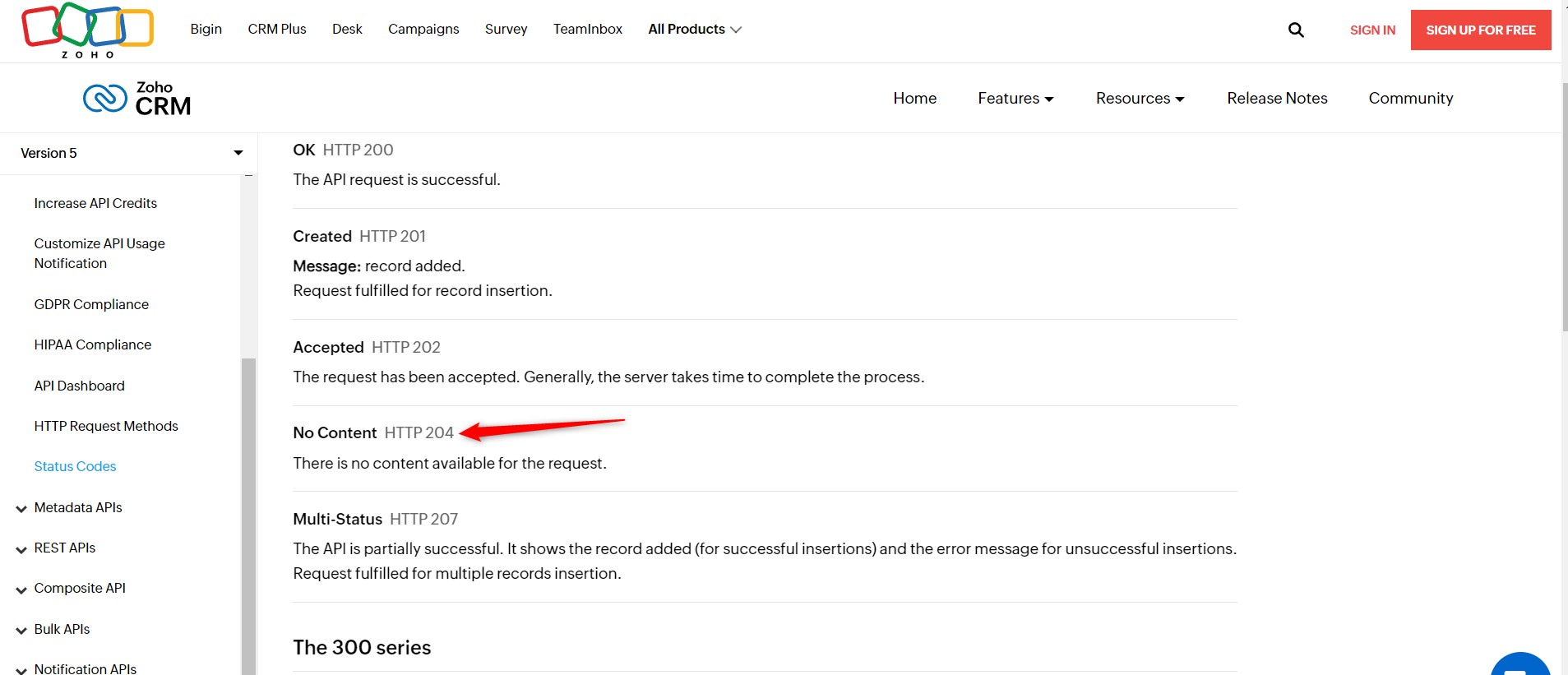Open Survey product link
The width and height of the screenshot is (1568, 675).
coord(506,30)
